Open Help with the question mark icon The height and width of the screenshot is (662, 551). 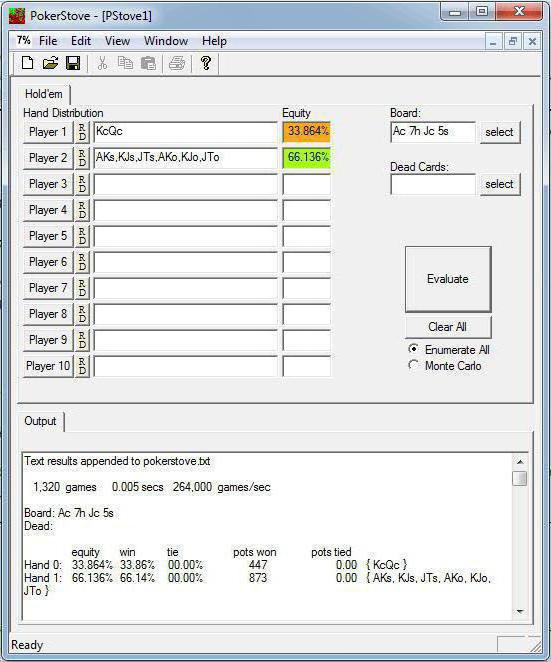click(206, 63)
